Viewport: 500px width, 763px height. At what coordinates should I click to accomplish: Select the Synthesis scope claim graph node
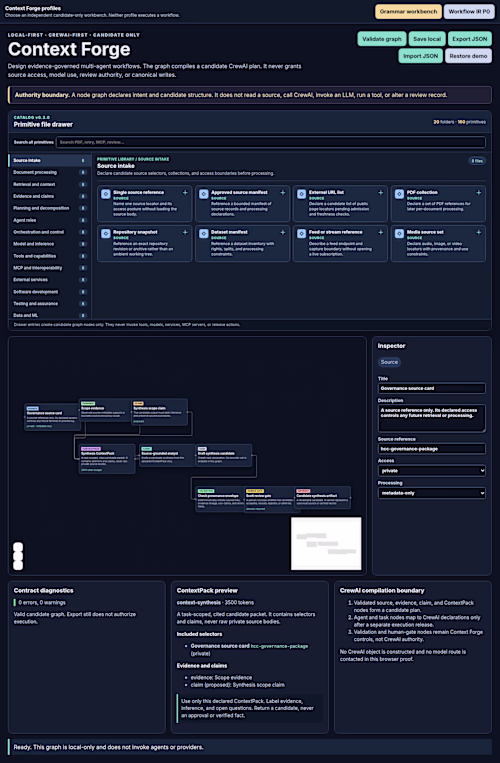point(160,412)
